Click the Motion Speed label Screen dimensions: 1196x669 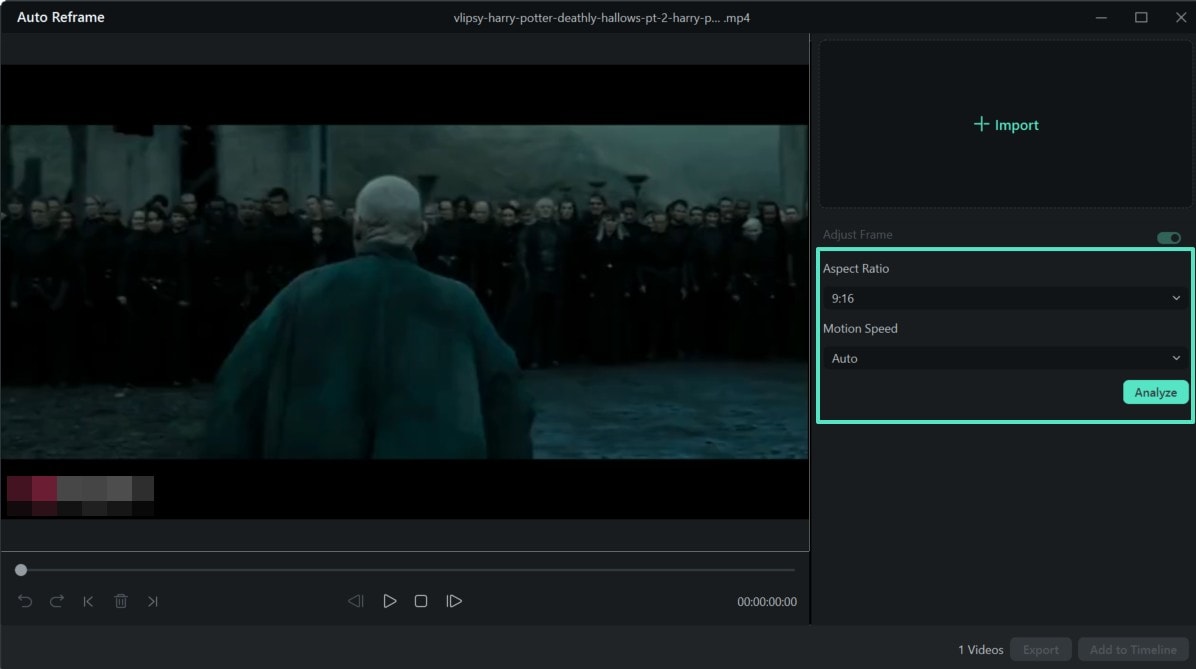860,329
